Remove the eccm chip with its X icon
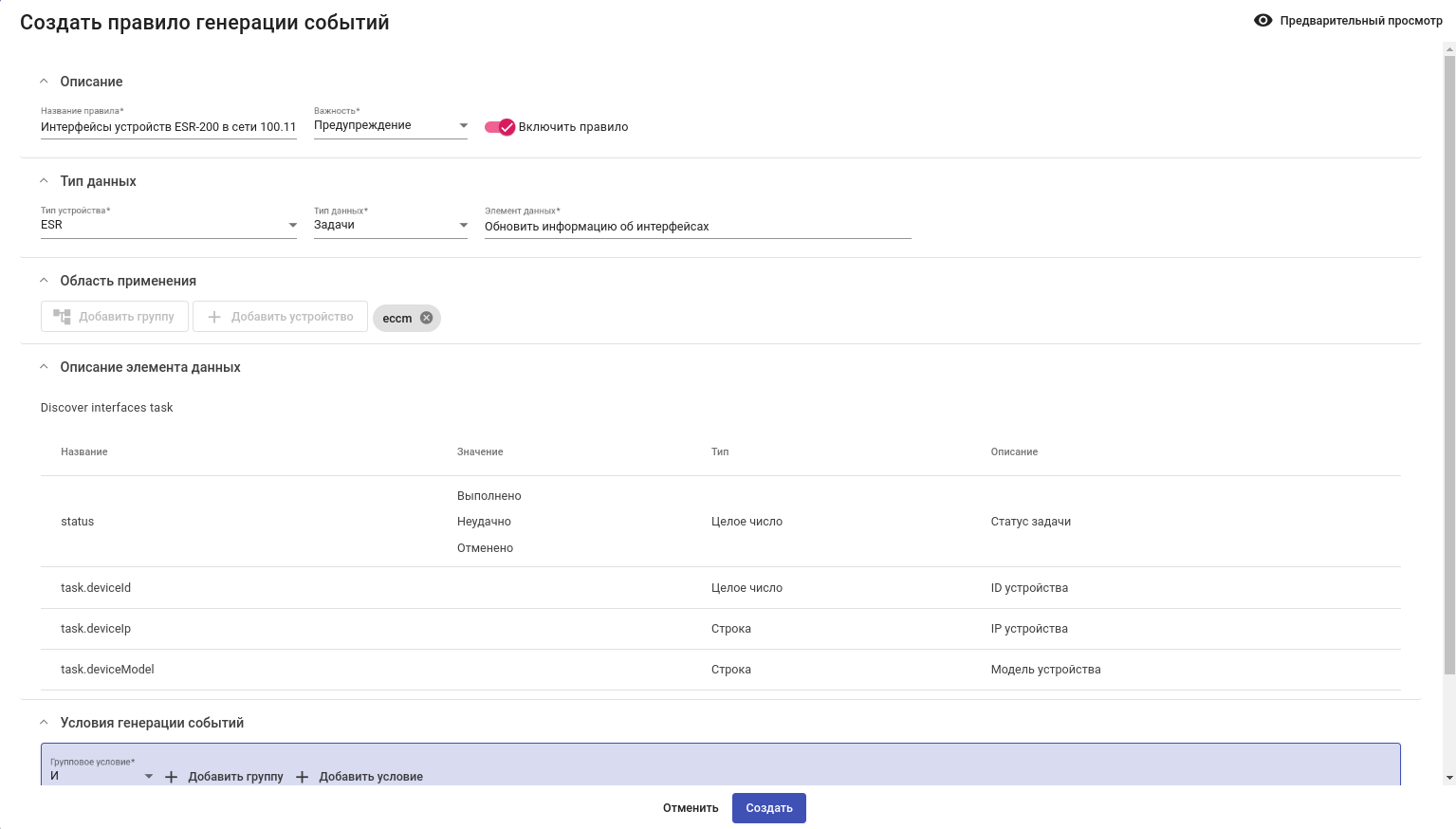Viewport: 1456px width, 829px height. tap(427, 318)
